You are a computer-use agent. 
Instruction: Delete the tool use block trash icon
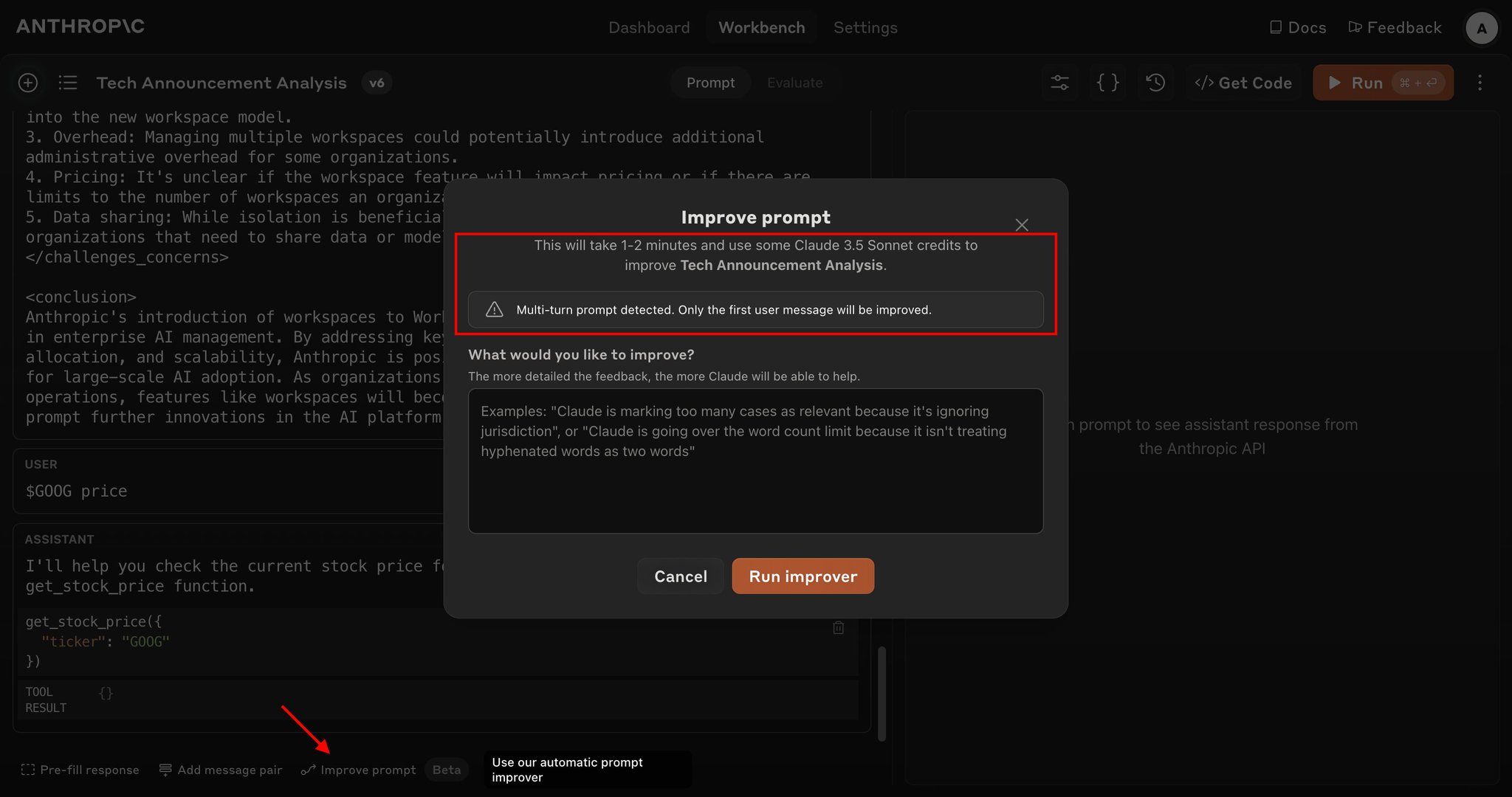pyautogui.click(x=839, y=627)
